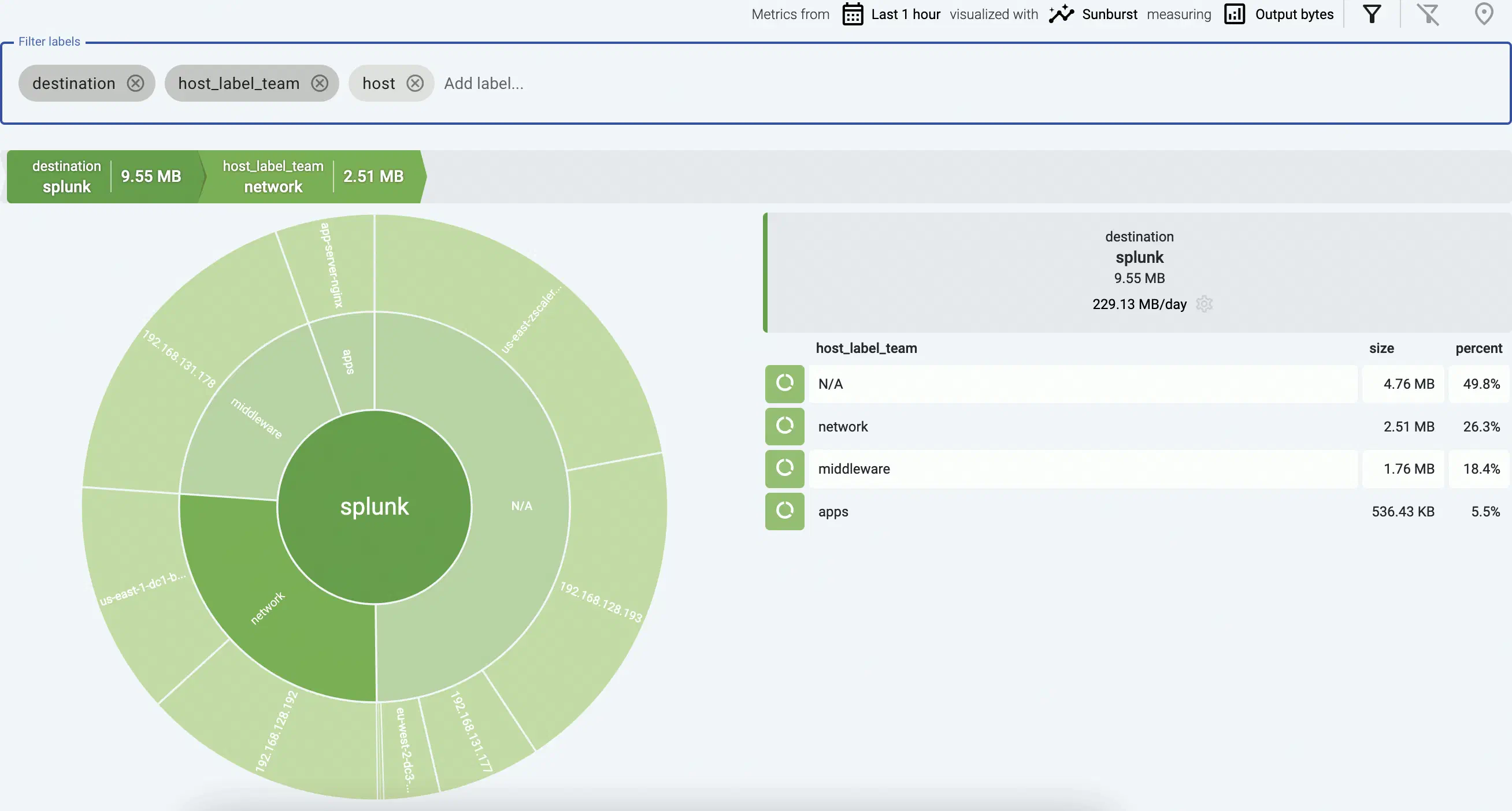Open the calendar time range icon
This screenshot has height=811, width=1512.
click(853, 14)
